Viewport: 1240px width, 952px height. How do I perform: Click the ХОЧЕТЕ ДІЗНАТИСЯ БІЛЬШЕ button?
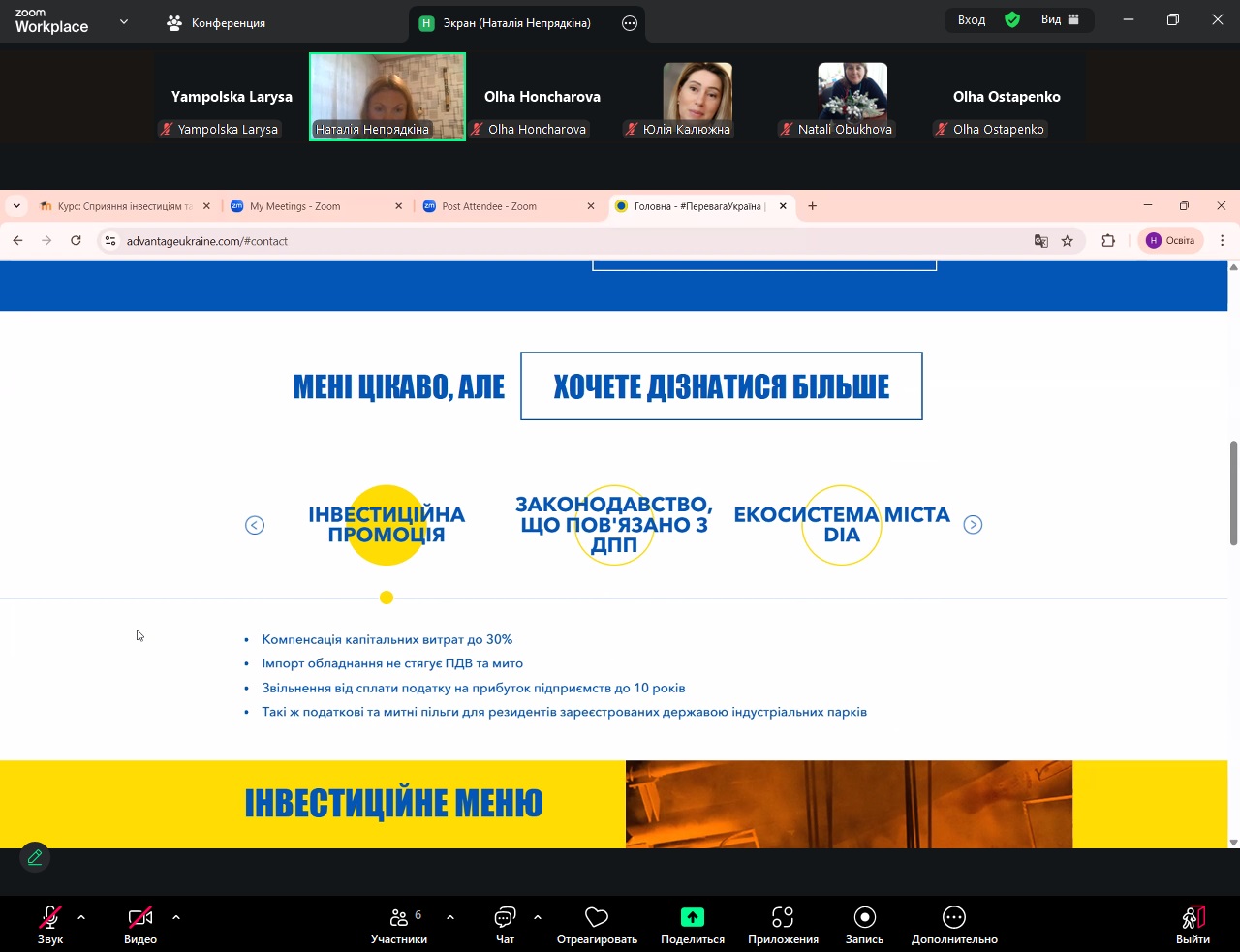(721, 386)
